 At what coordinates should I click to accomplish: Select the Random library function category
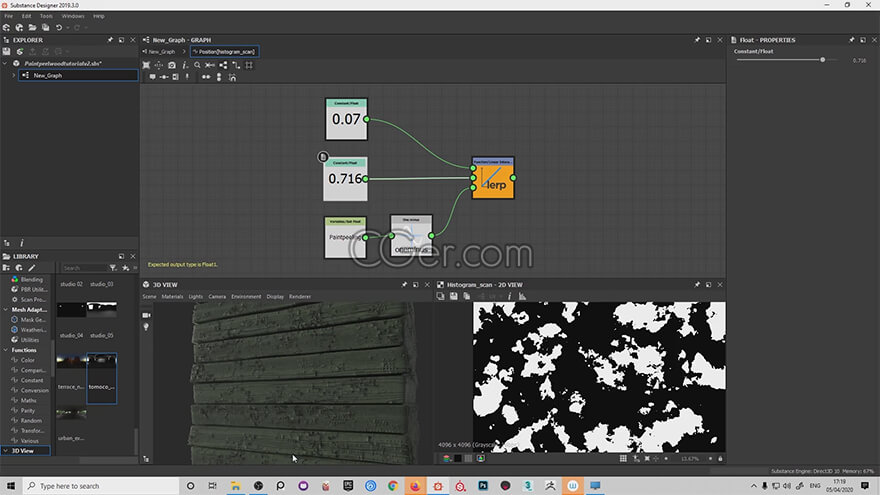31,421
